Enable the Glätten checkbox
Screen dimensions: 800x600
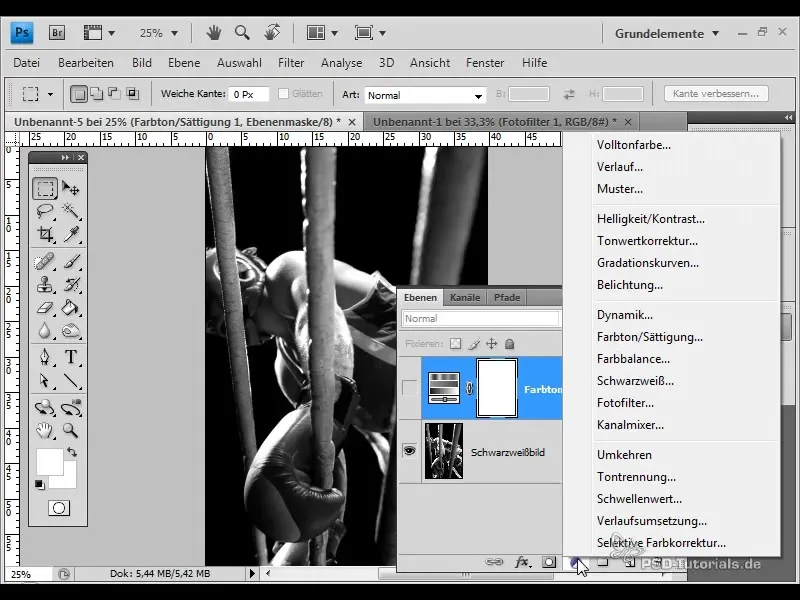pyautogui.click(x=283, y=94)
